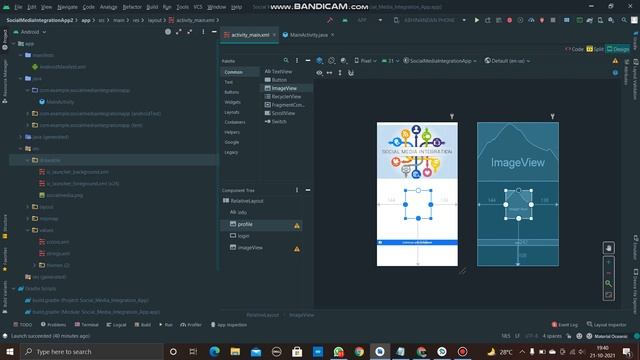Screen dimensions: 640x360
Task: Click the green zoom-to-fit magnifier on canvas
Action: click(609, 283)
